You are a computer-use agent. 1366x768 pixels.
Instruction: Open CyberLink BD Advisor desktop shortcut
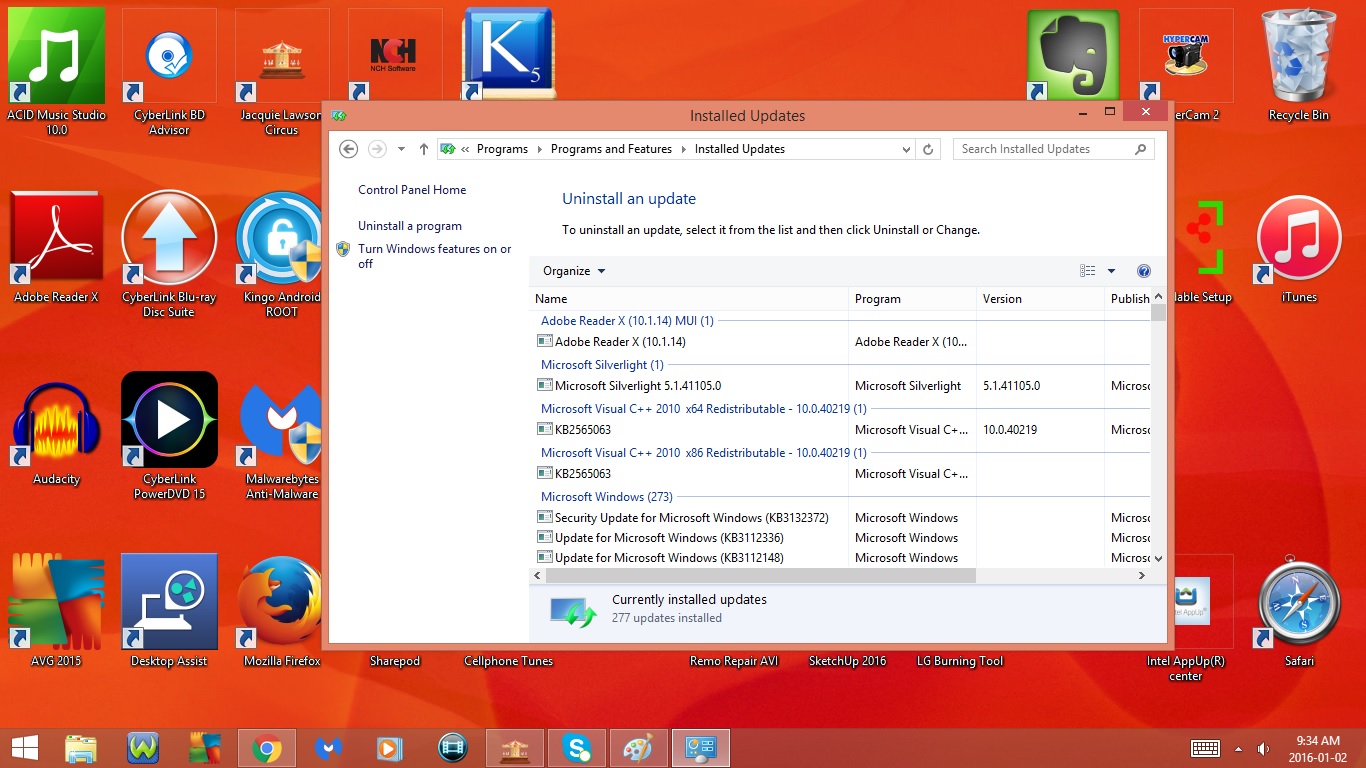pos(169,70)
